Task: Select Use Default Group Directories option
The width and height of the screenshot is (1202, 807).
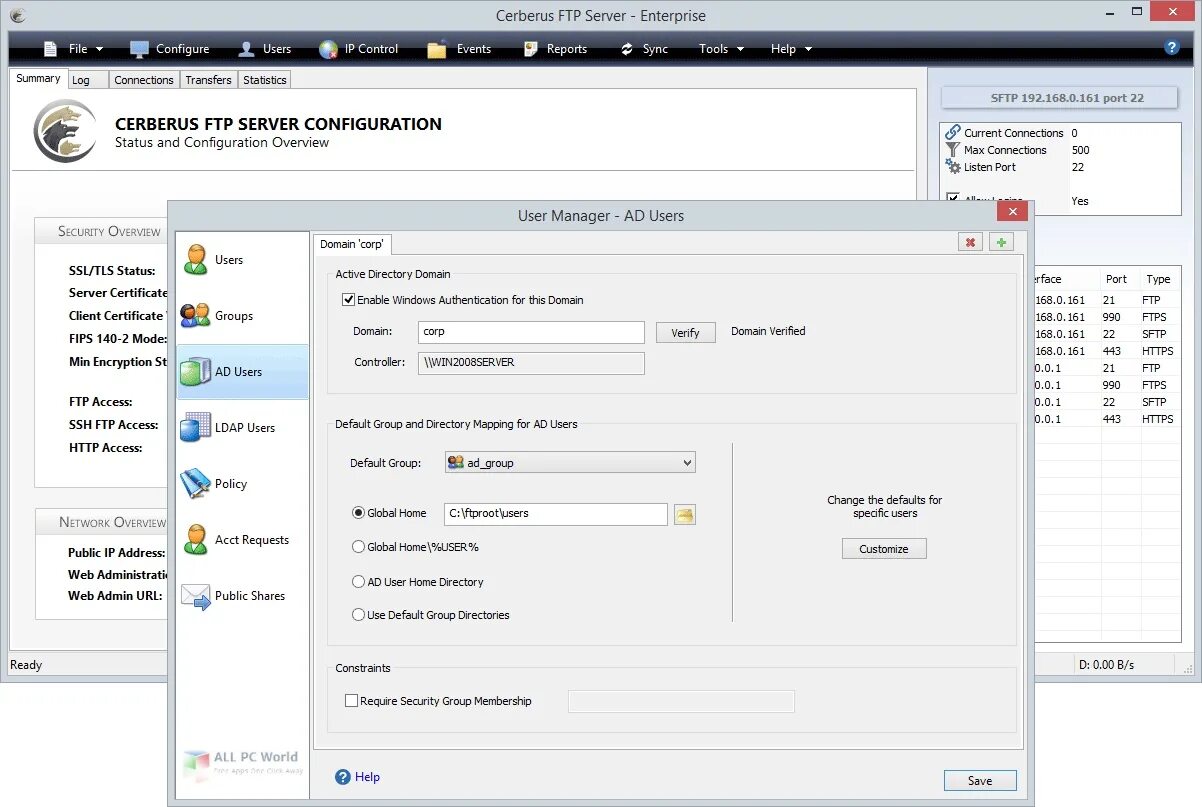Action: 358,615
